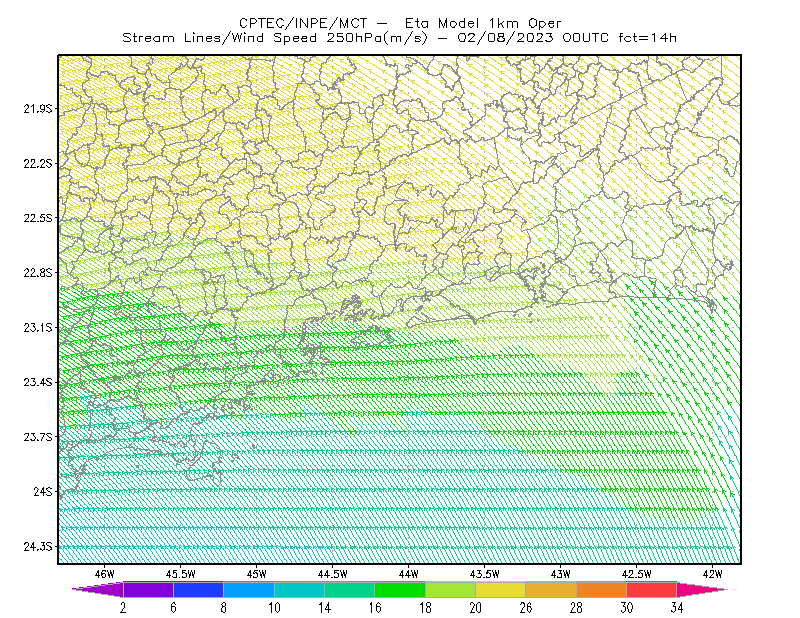Select the gold 26-28 color swatch
This screenshot has width=800, height=618.
(551, 589)
